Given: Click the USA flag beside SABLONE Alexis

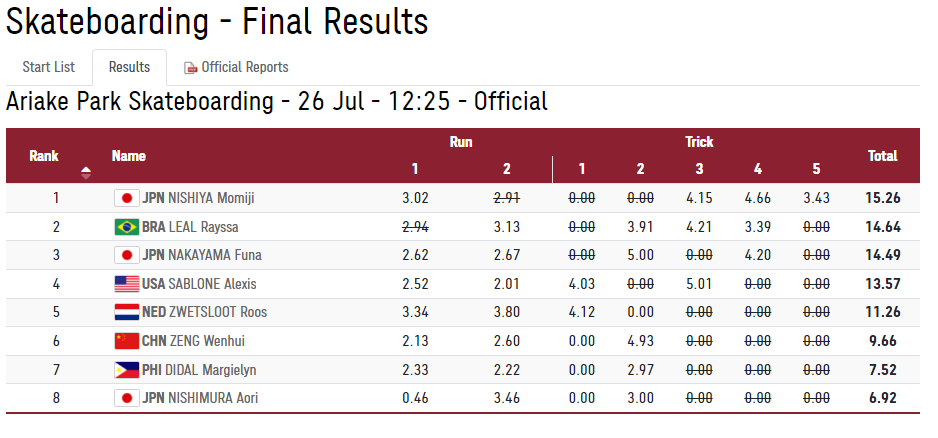Looking at the screenshot, I should coord(126,284).
